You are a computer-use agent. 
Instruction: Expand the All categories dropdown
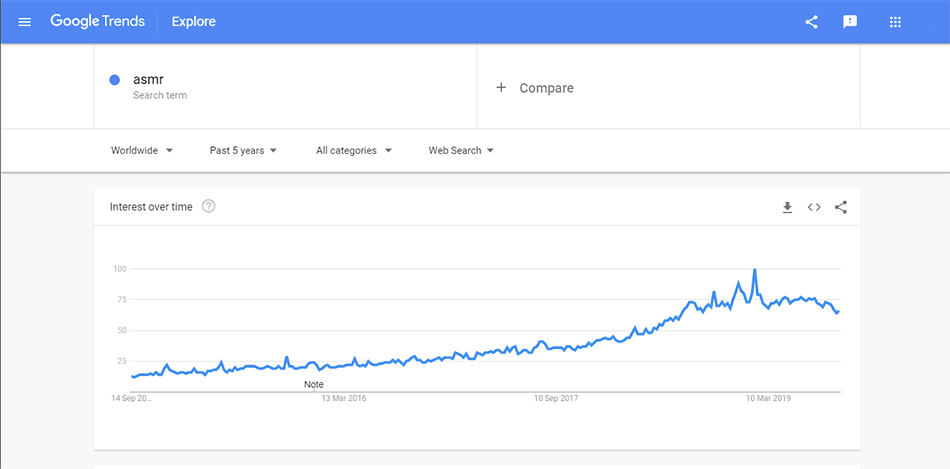[354, 150]
